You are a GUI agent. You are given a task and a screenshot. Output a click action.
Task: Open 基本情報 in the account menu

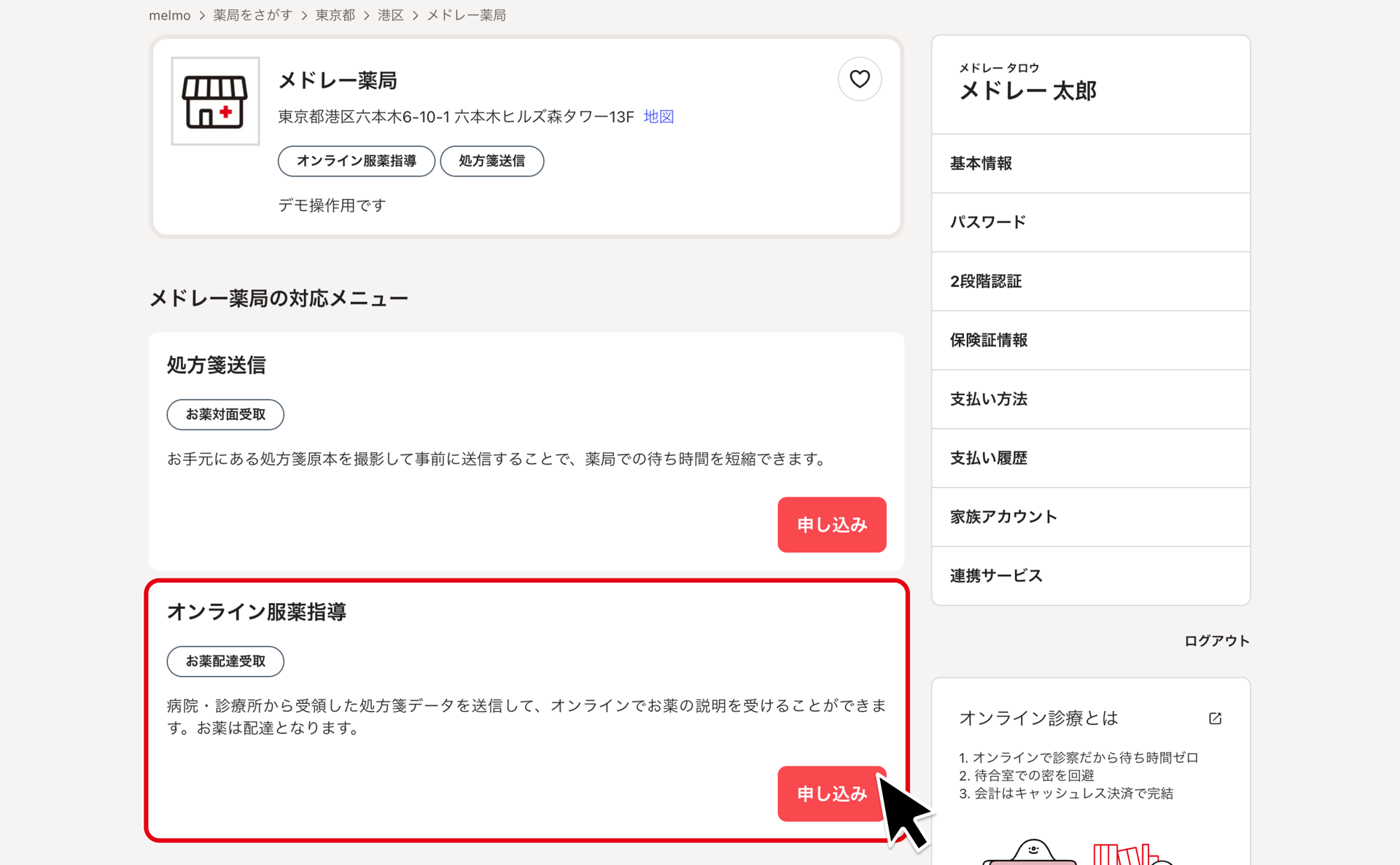[x=981, y=163]
